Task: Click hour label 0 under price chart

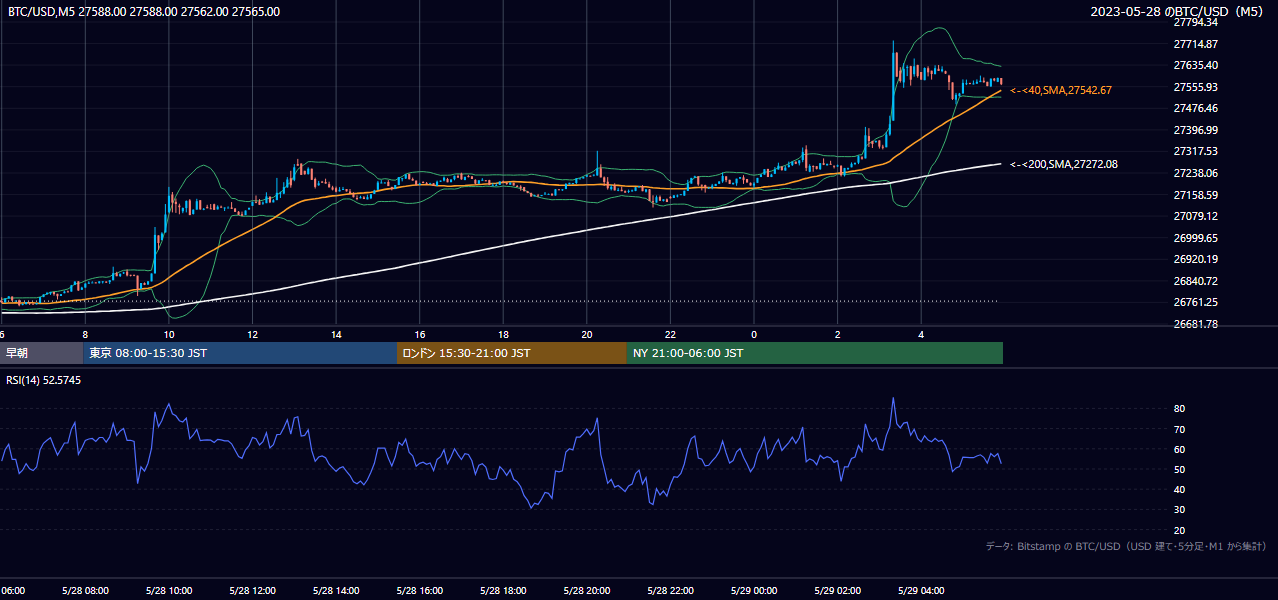Action: [x=754, y=334]
